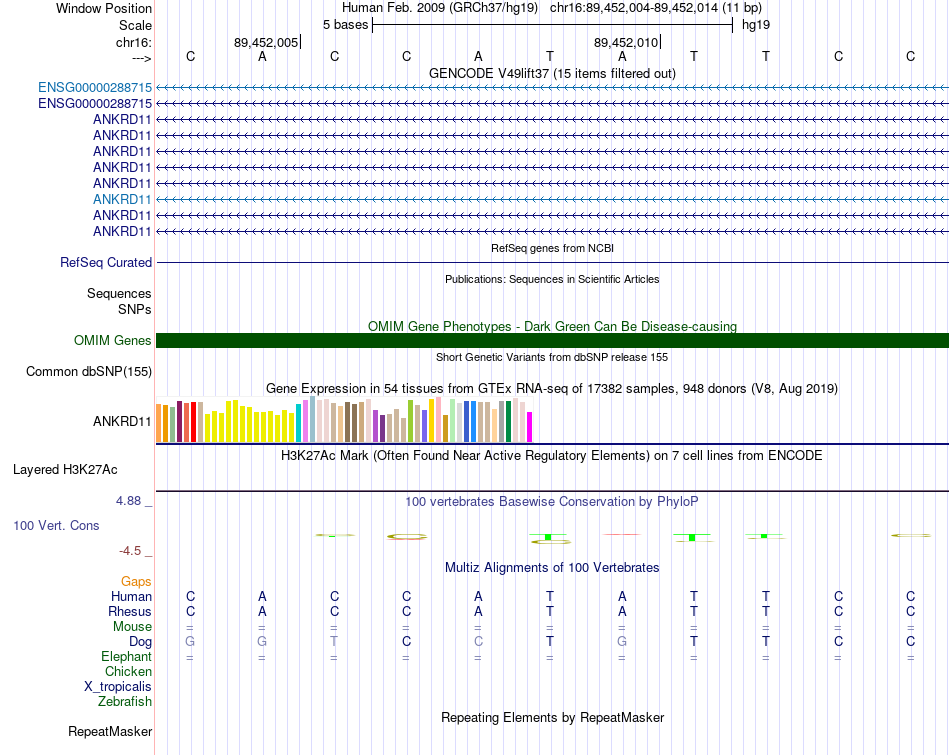950x755 pixels.
Task: Open the RefSeq genes from NCBI title
Action: click(552, 248)
